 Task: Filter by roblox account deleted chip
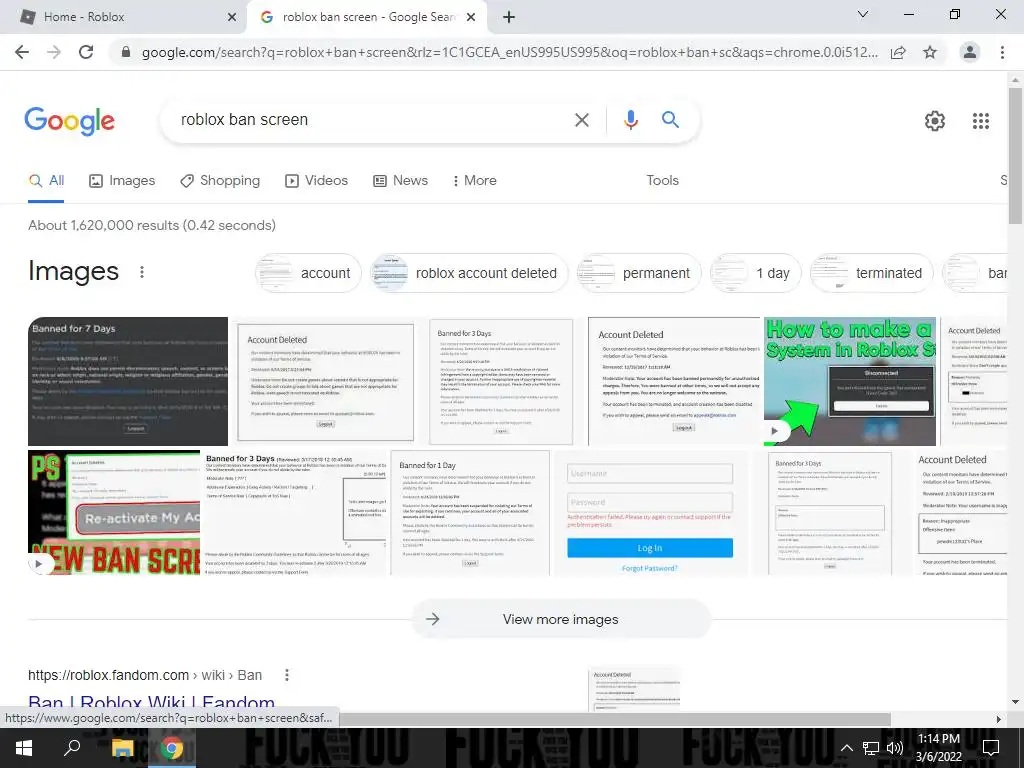(x=469, y=273)
